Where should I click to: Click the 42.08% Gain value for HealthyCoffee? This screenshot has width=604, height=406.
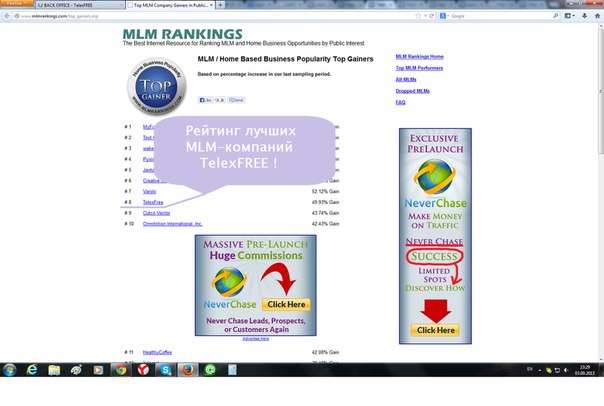[x=325, y=352]
